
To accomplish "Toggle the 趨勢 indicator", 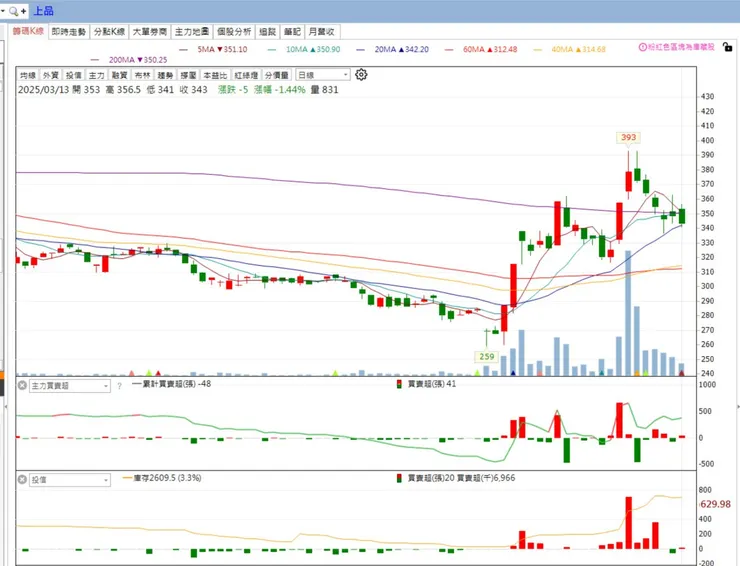I will tap(165, 75).
